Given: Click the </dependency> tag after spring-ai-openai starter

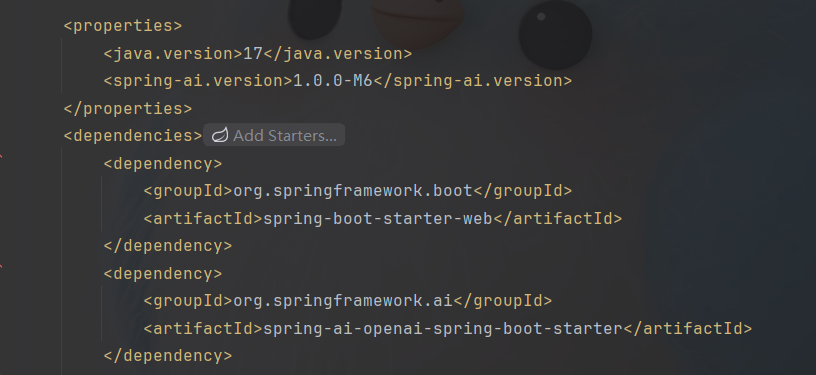Looking at the screenshot, I should point(168,356).
